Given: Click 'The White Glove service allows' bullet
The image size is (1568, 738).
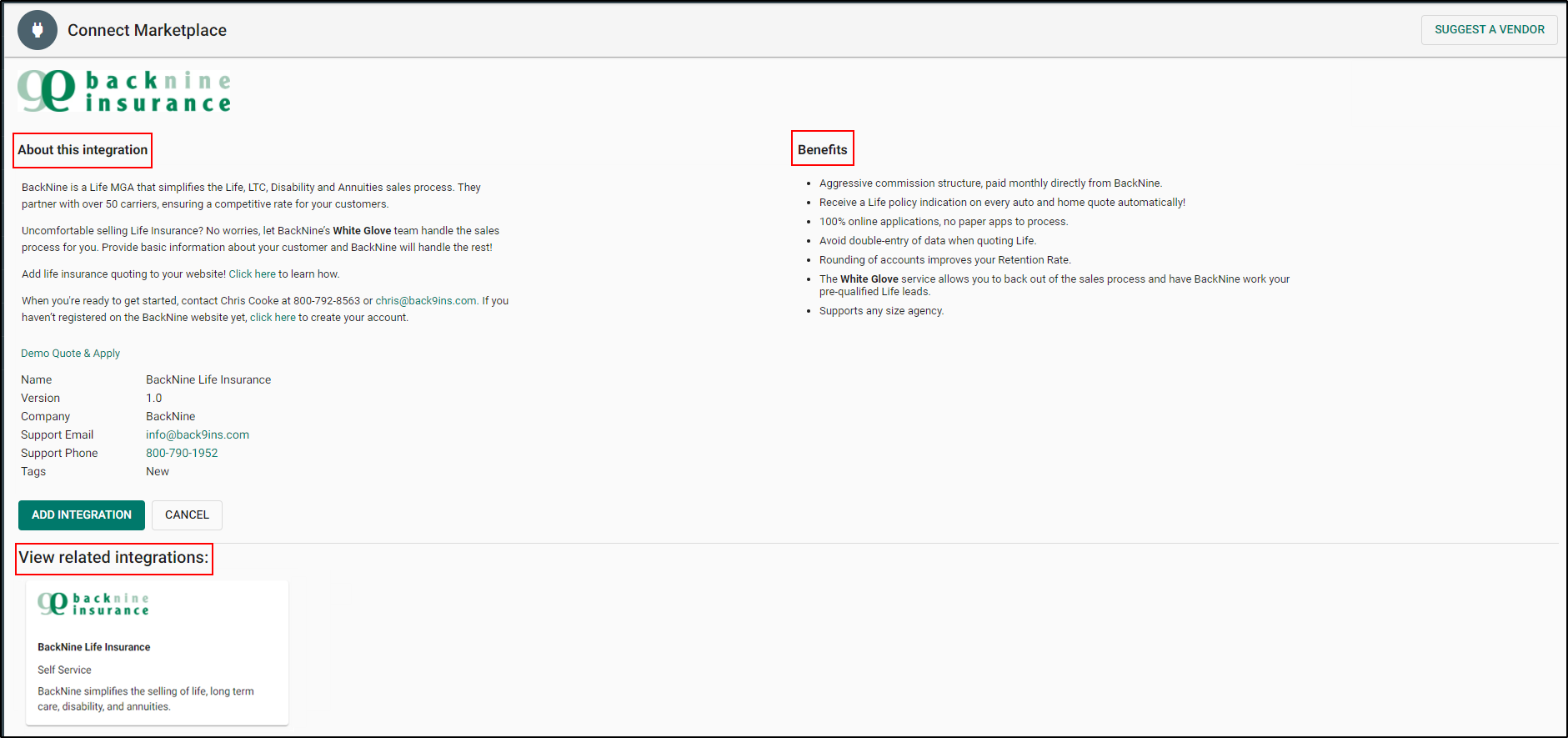Looking at the screenshot, I should point(1055,285).
